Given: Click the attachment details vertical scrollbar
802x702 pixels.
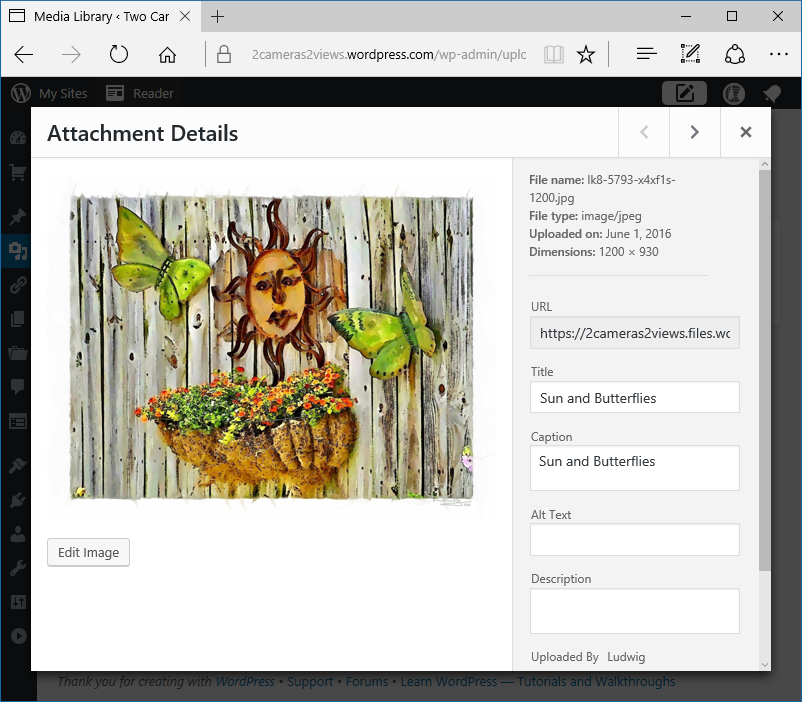Looking at the screenshot, I should click(x=765, y=370).
